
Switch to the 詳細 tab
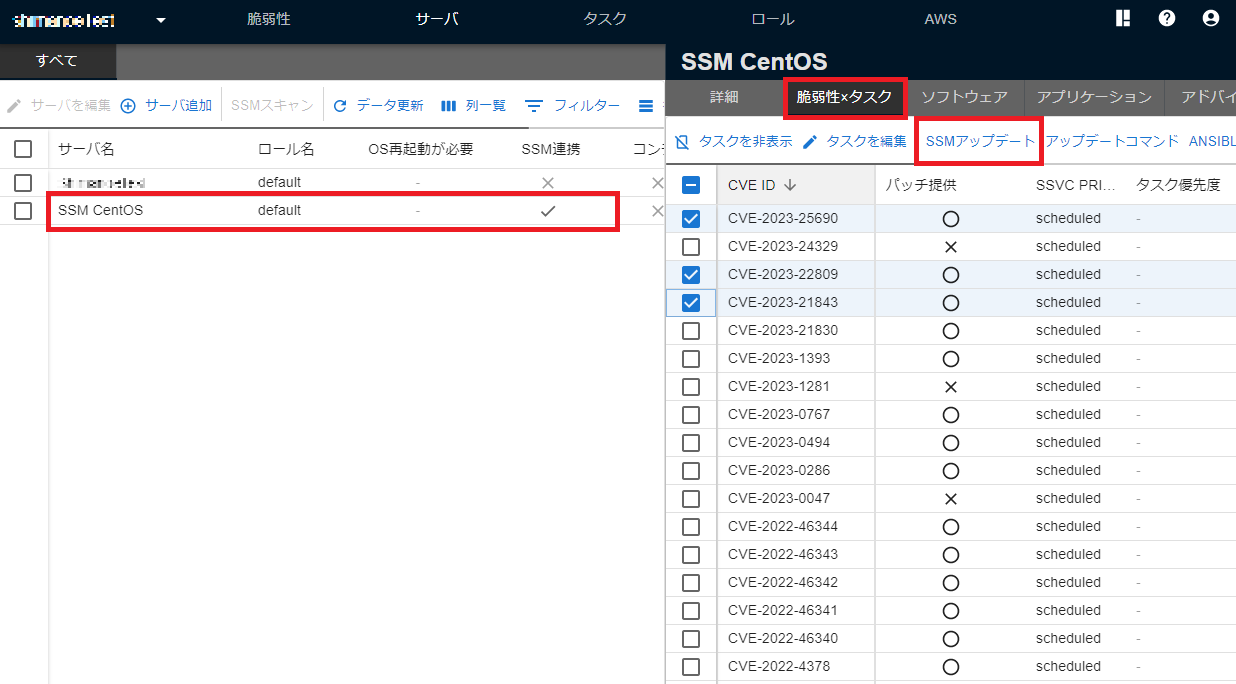[724, 97]
